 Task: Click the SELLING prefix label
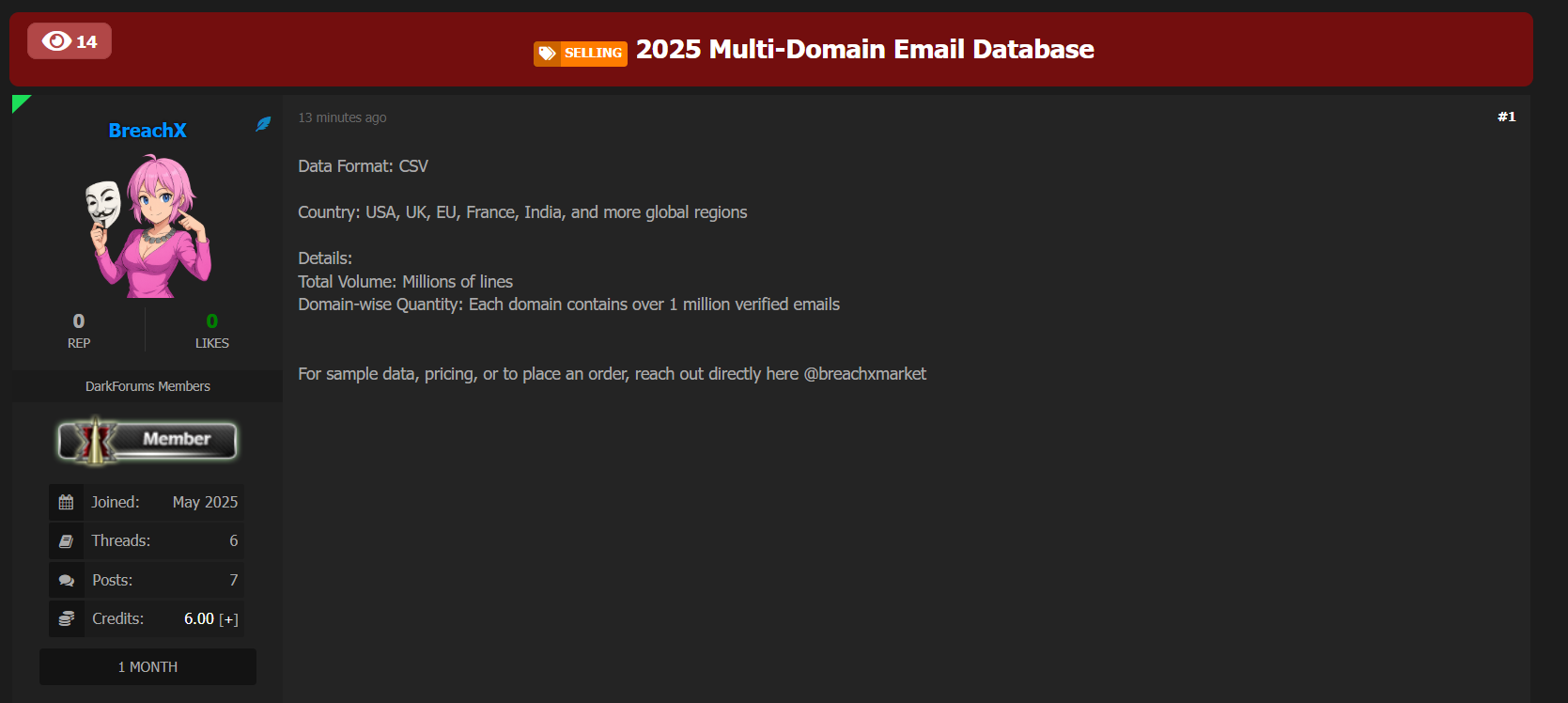(593, 54)
